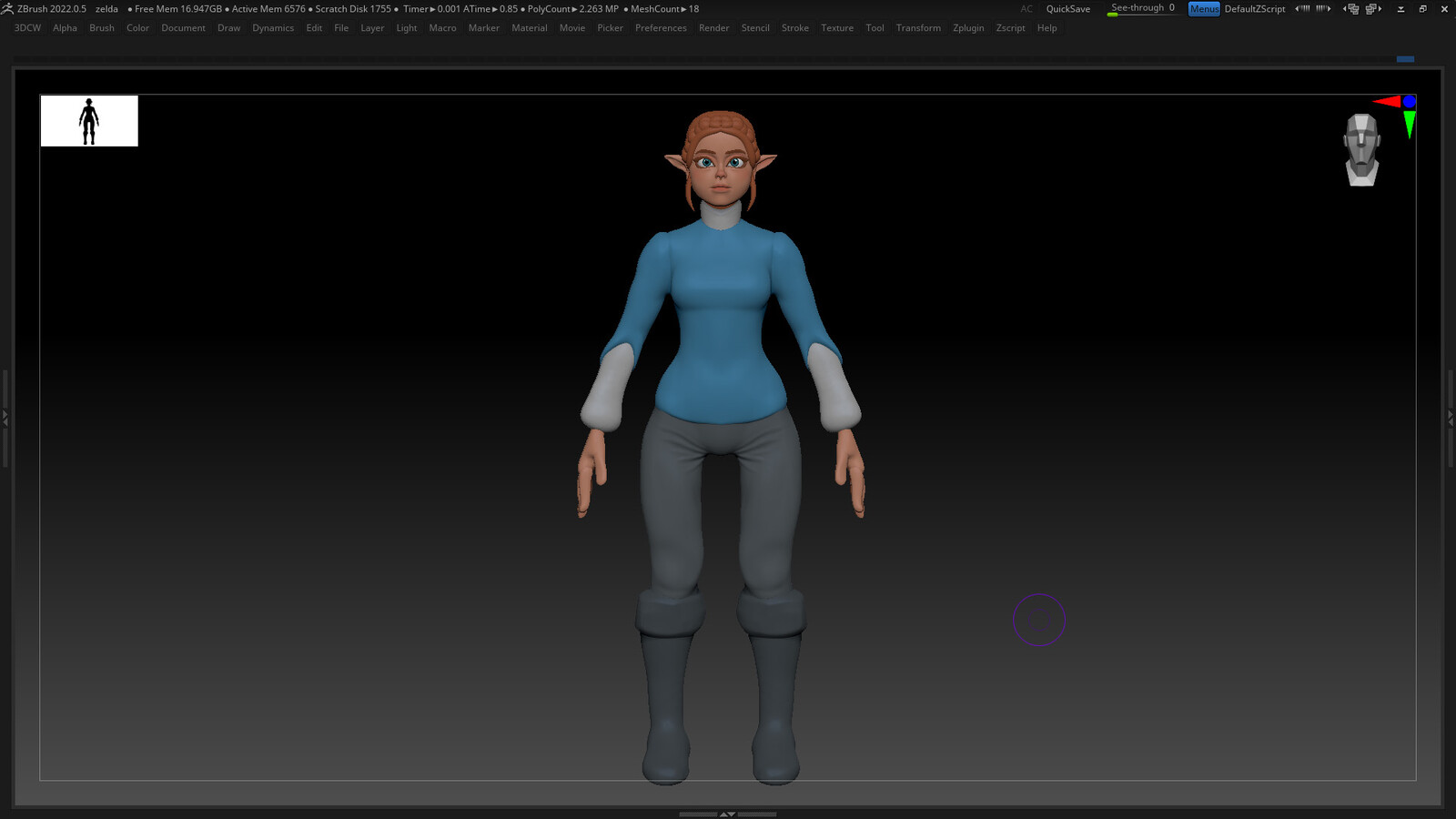Click the hide-to-tray minimize icon
1456x819 pixels.
tap(1400, 9)
